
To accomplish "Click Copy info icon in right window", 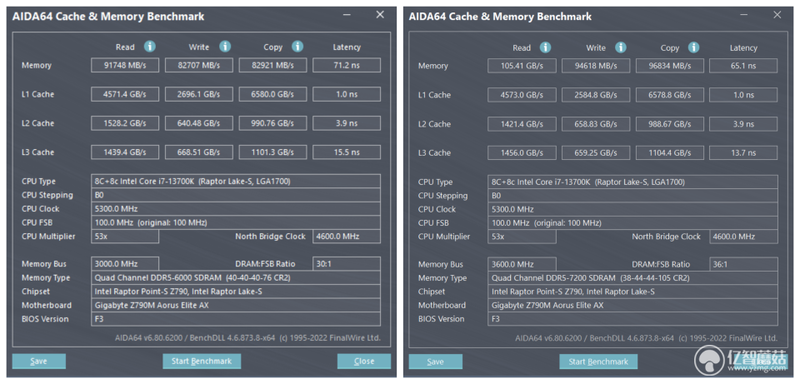I will click(694, 47).
